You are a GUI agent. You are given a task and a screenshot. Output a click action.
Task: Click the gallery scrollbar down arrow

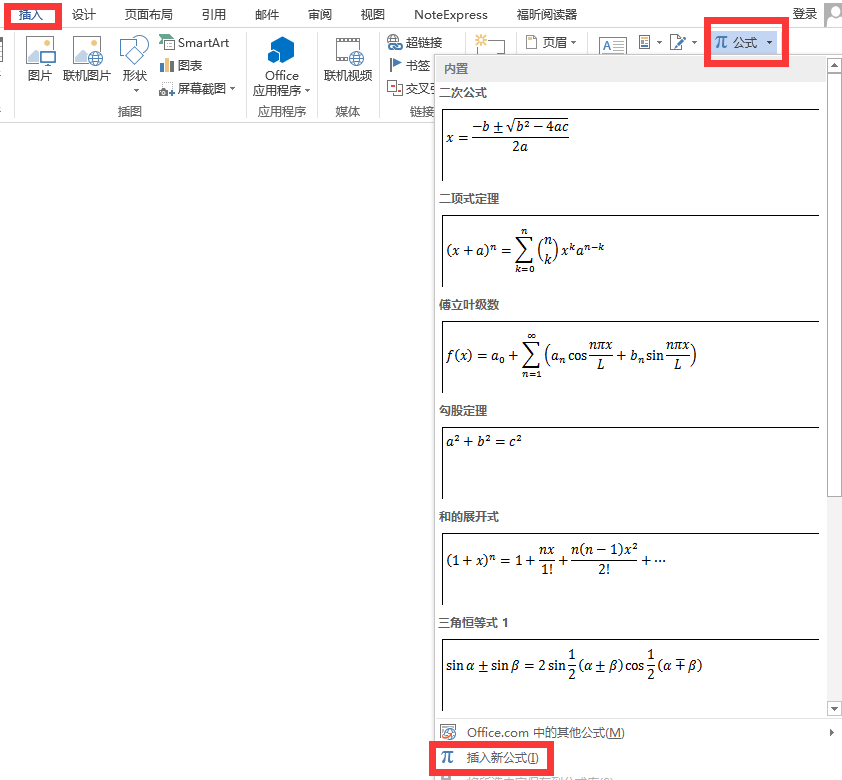coord(833,709)
